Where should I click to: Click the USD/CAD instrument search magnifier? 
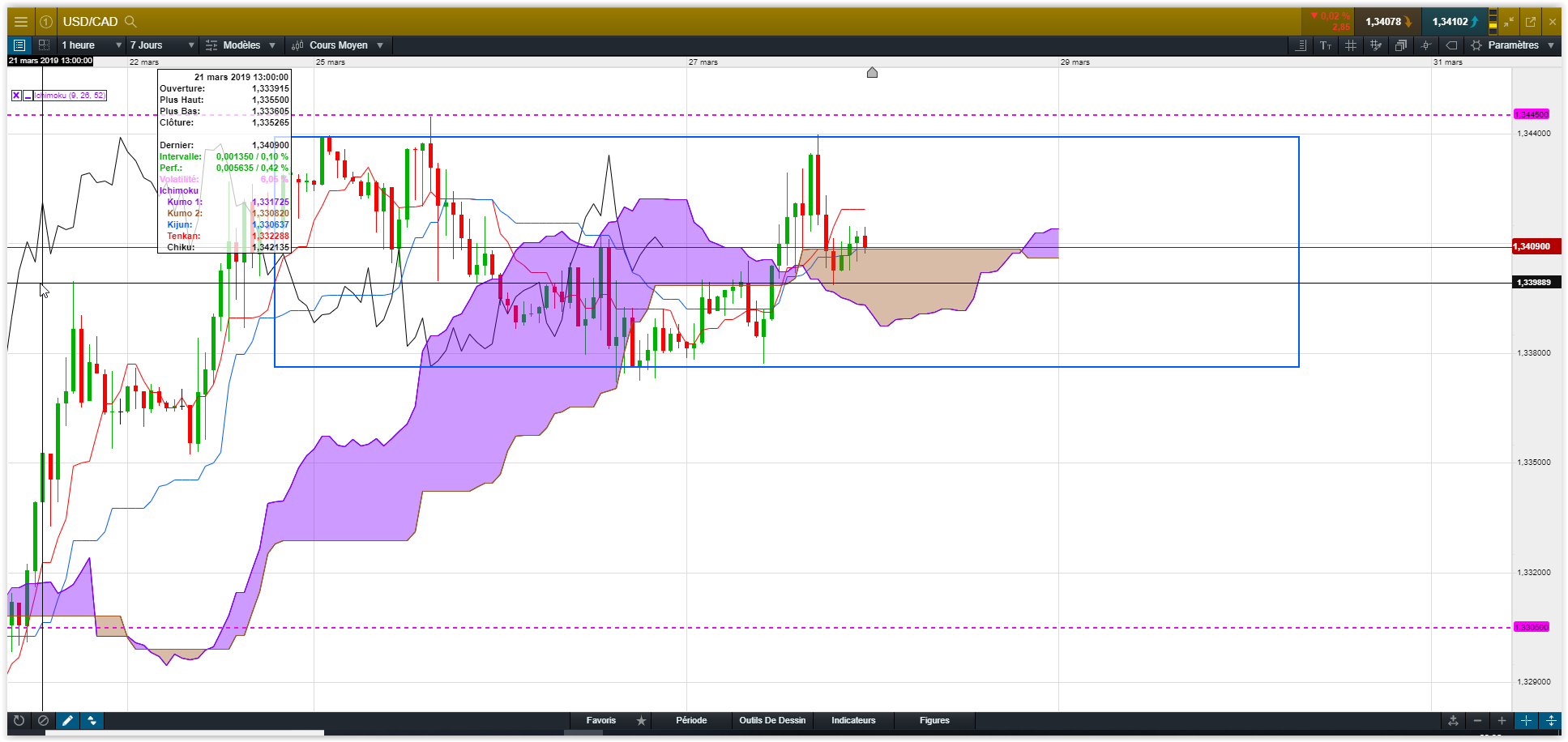point(130,22)
